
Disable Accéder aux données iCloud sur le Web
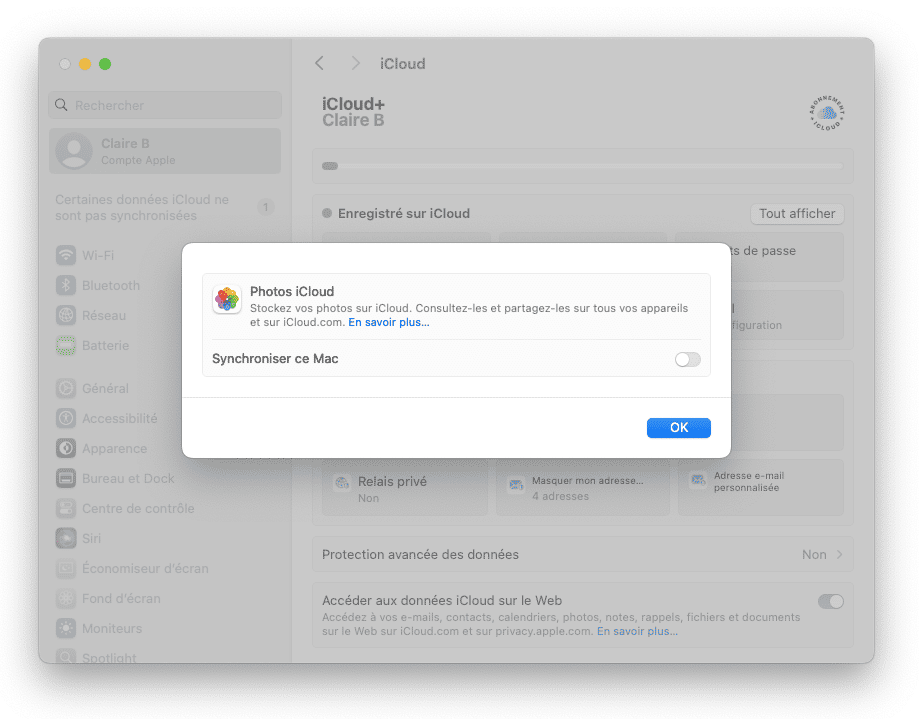coord(830,601)
